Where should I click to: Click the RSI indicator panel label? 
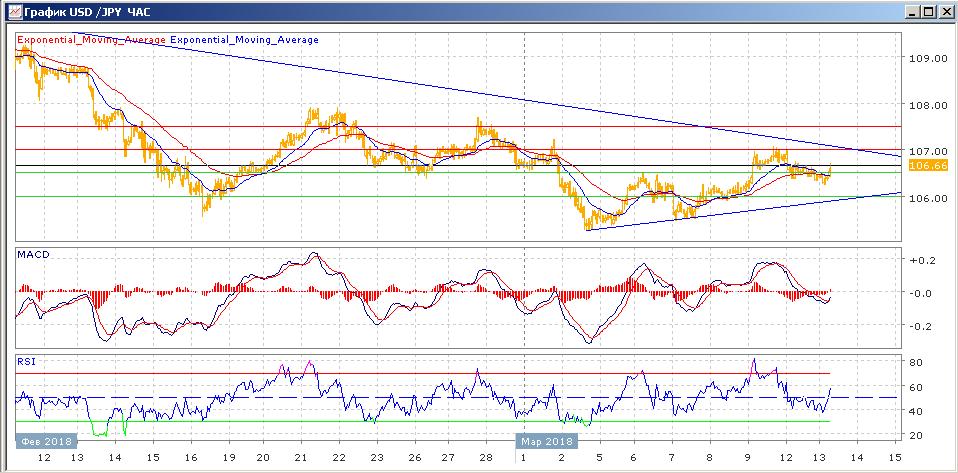pyautogui.click(x=28, y=361)
